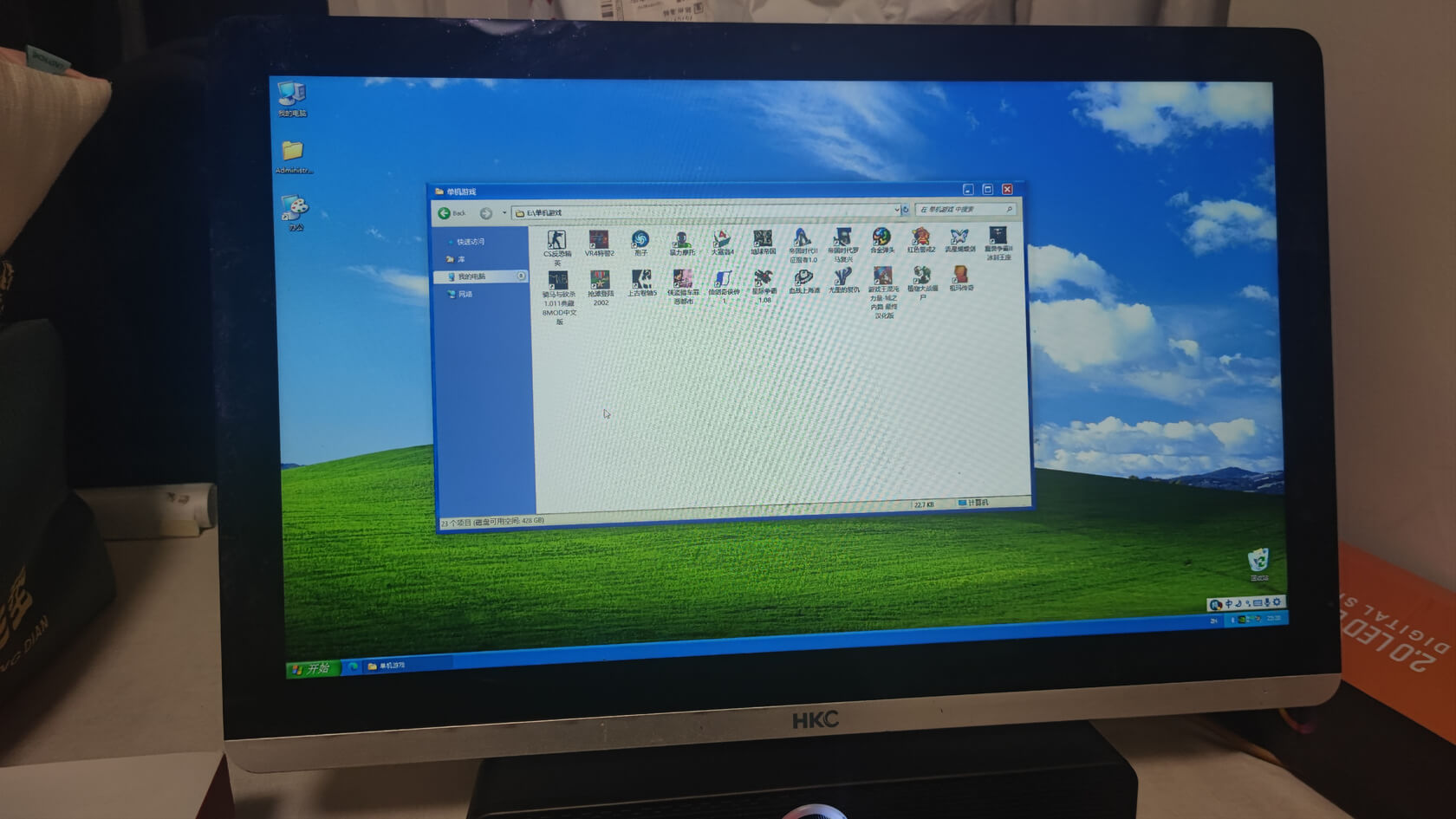The height and width of the screenshot is (819, 1456).
Task: Open the 地球帝国 shortcut icon
Action: click(763, 243)
